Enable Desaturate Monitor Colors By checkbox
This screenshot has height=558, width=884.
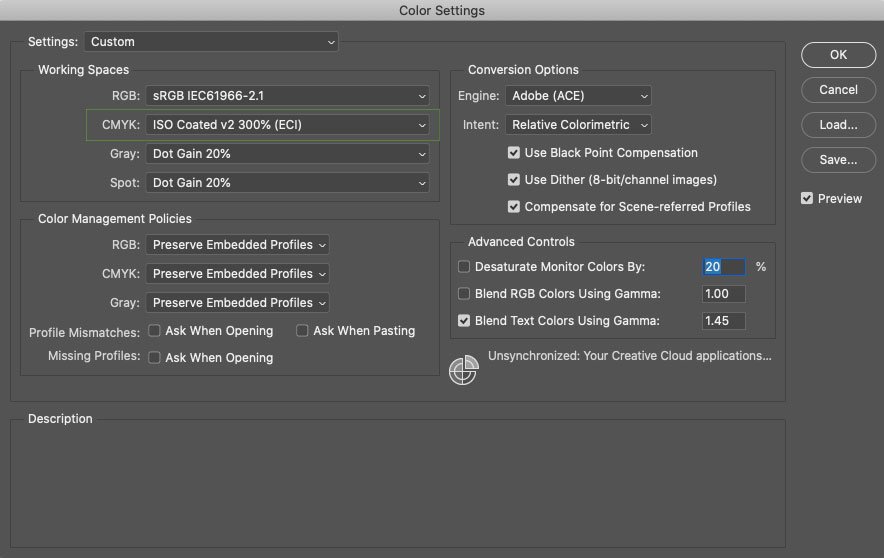(x=464, y=267)
